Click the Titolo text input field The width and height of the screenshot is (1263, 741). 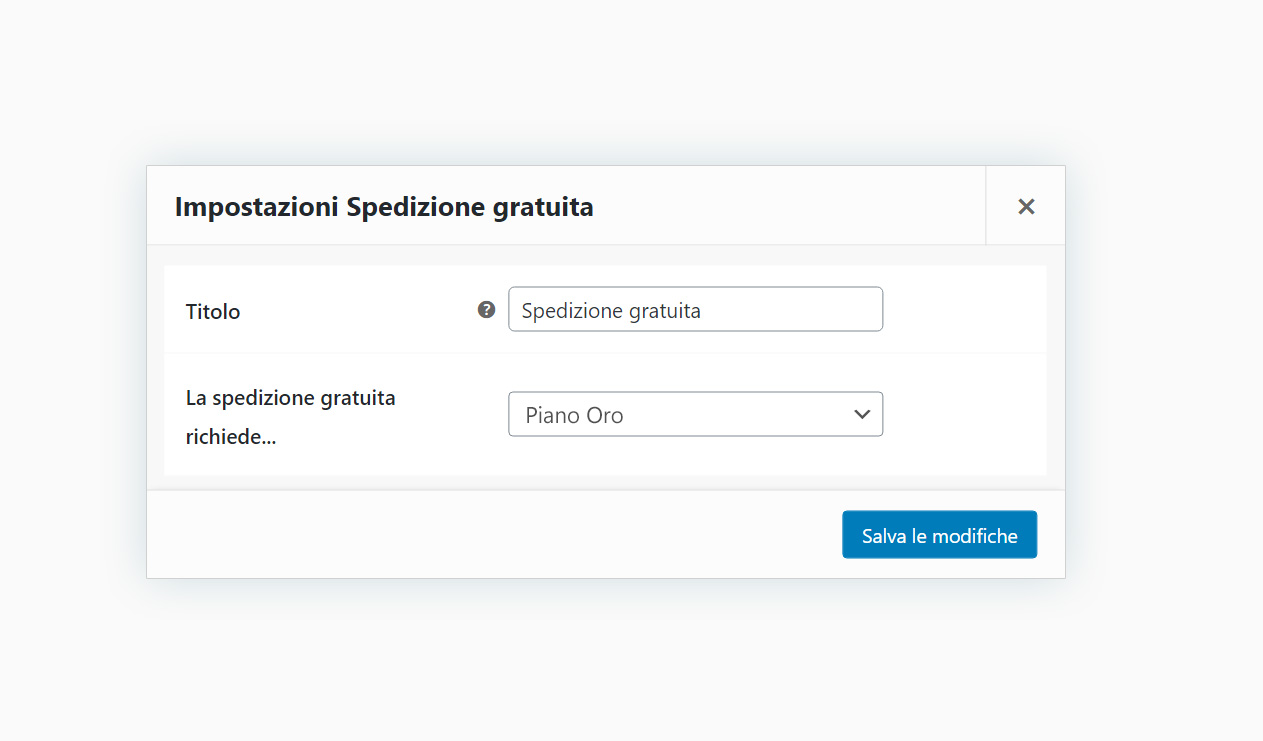[x=695, y=310]
